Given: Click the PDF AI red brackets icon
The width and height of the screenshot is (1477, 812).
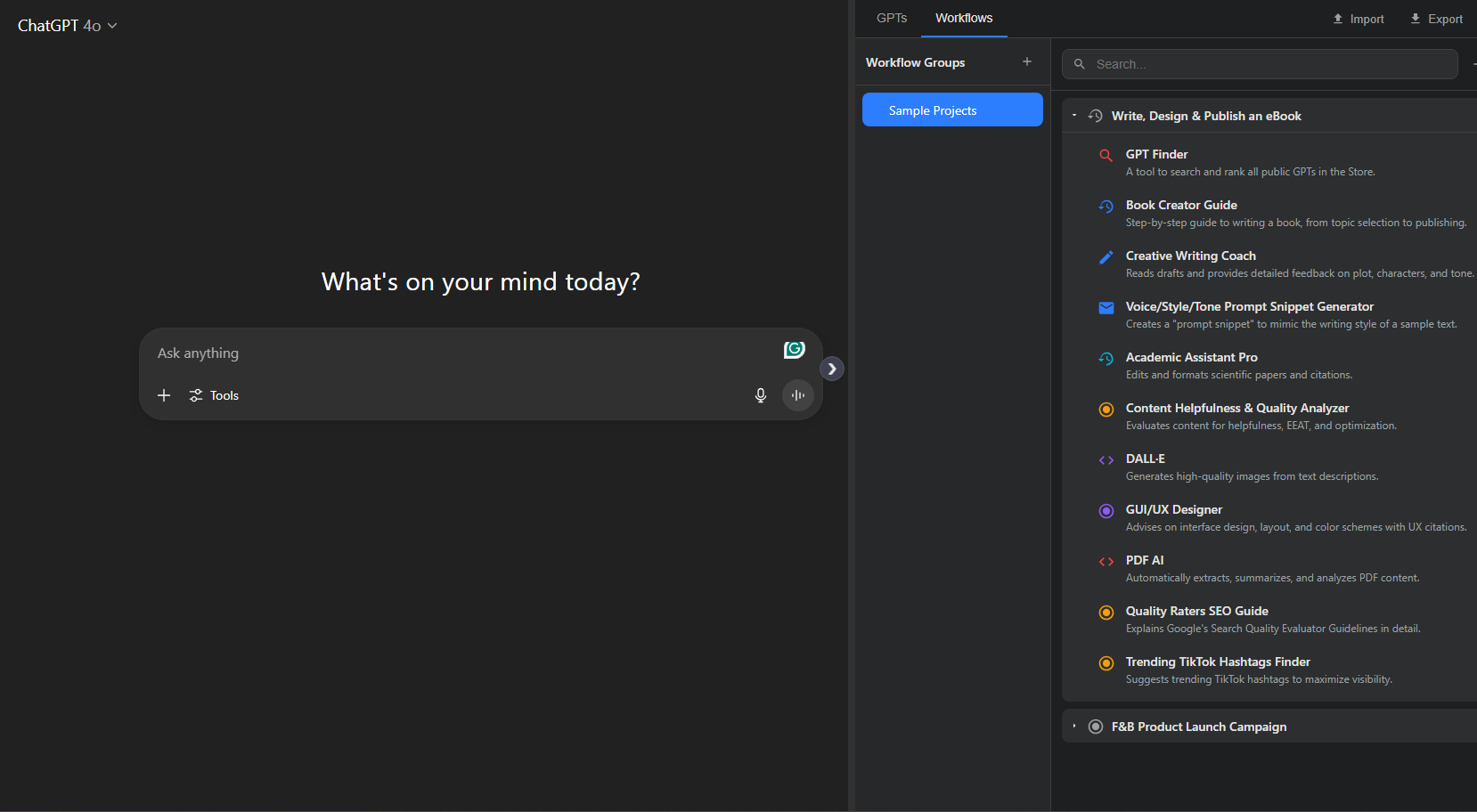Looking at the screenshot, I should pyautogui.click(x=1106, y=562).
